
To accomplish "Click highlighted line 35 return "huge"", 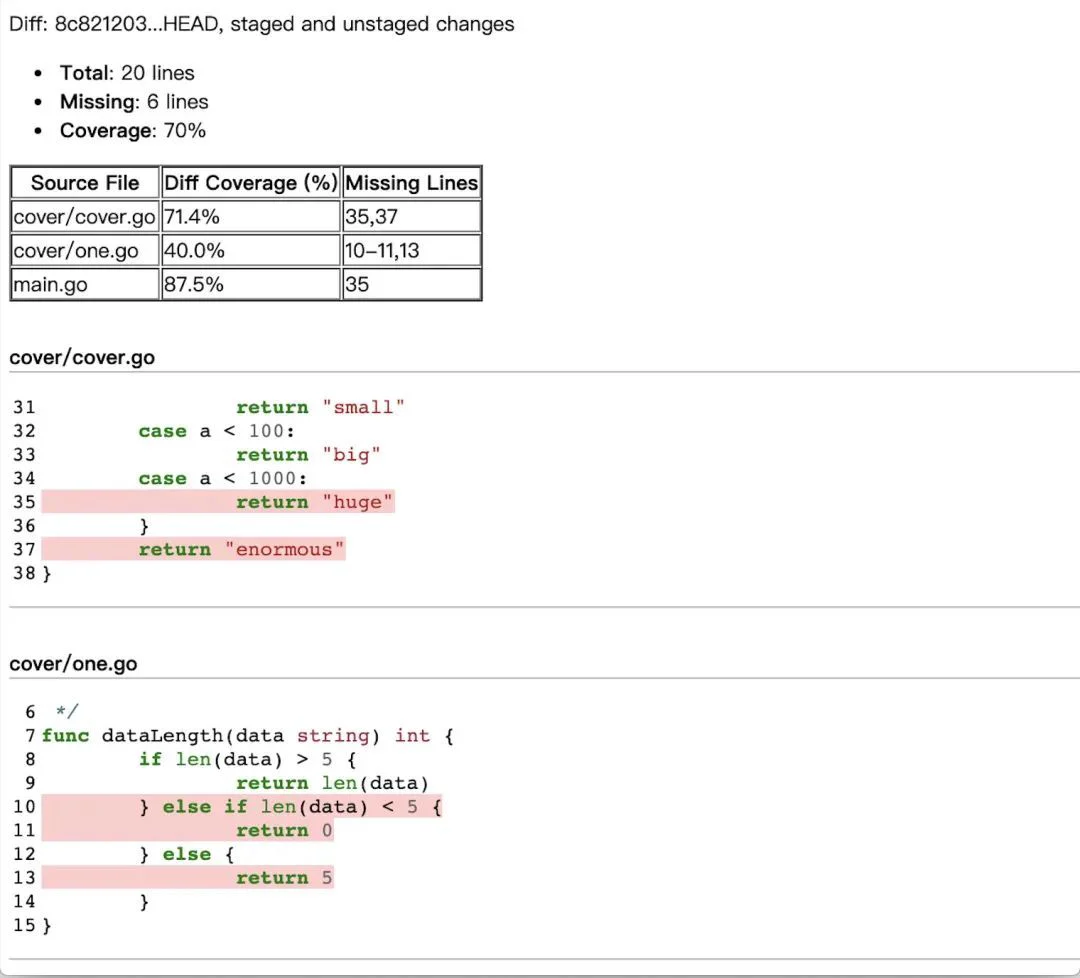I will pos(218,502).
